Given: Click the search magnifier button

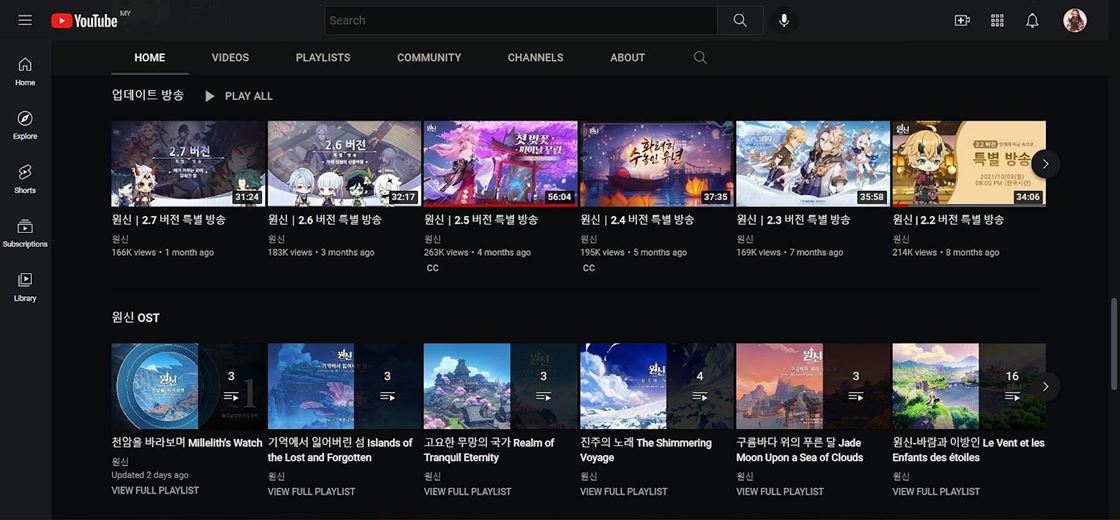Looking at the screenshot, I should (x=740, y=21).
